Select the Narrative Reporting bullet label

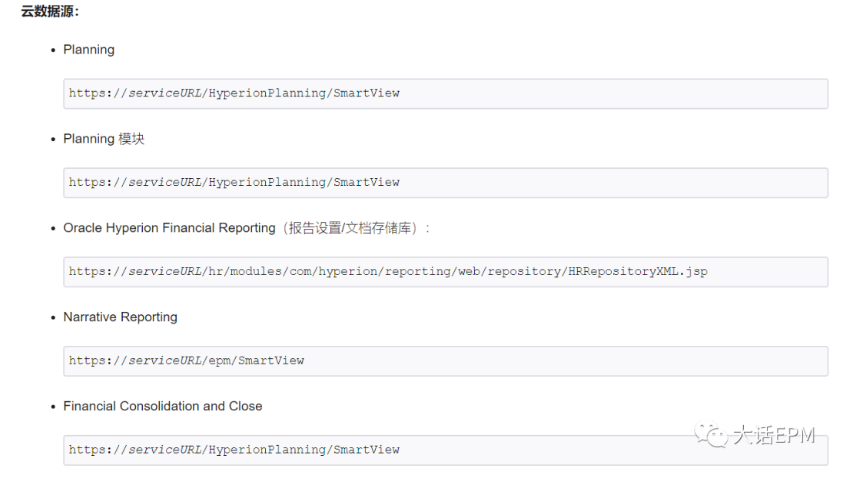coord(120,317)
